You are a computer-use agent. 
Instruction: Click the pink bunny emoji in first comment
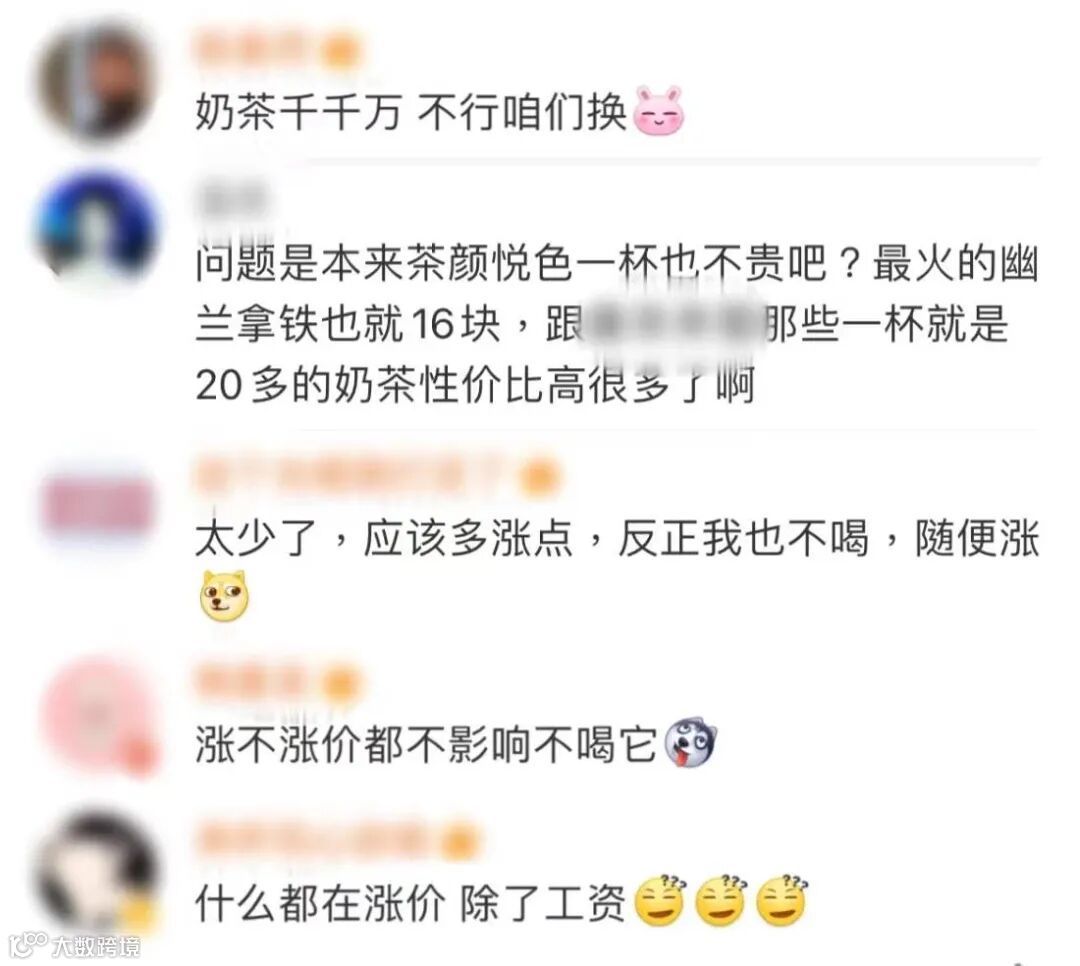click(x=660, y=111)
